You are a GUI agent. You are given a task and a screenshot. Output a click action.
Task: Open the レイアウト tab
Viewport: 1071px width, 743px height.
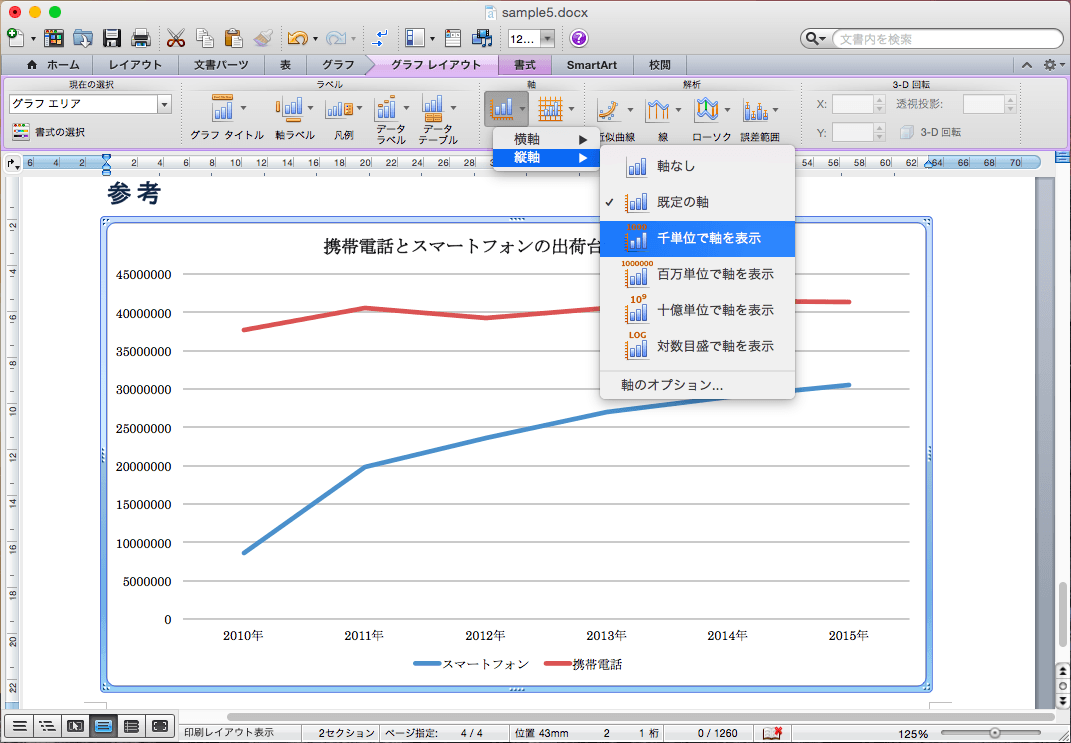click(135, 65)
